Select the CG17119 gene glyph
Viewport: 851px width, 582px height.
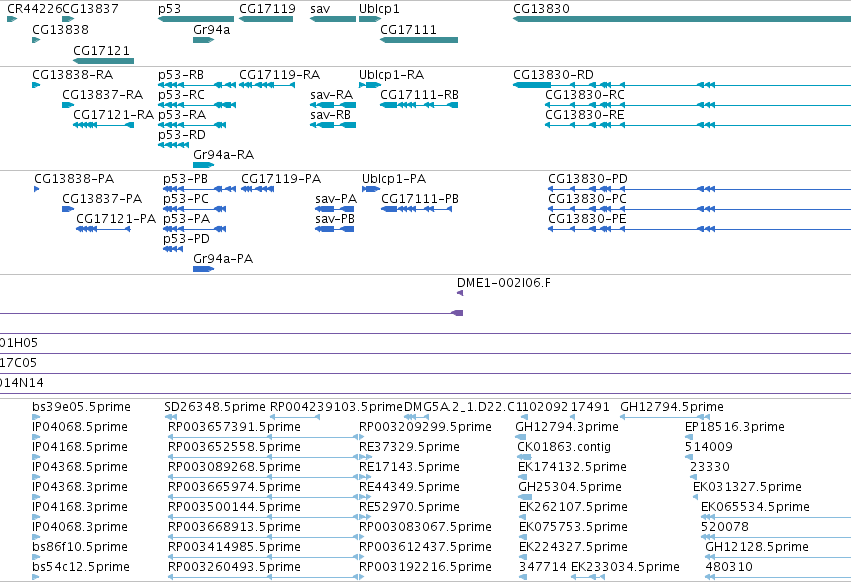pos(266,19)
